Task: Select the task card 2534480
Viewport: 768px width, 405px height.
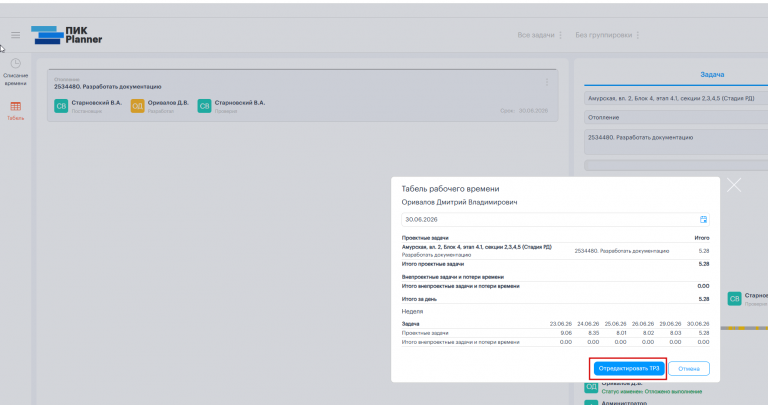Action: [x=303, y=95]
